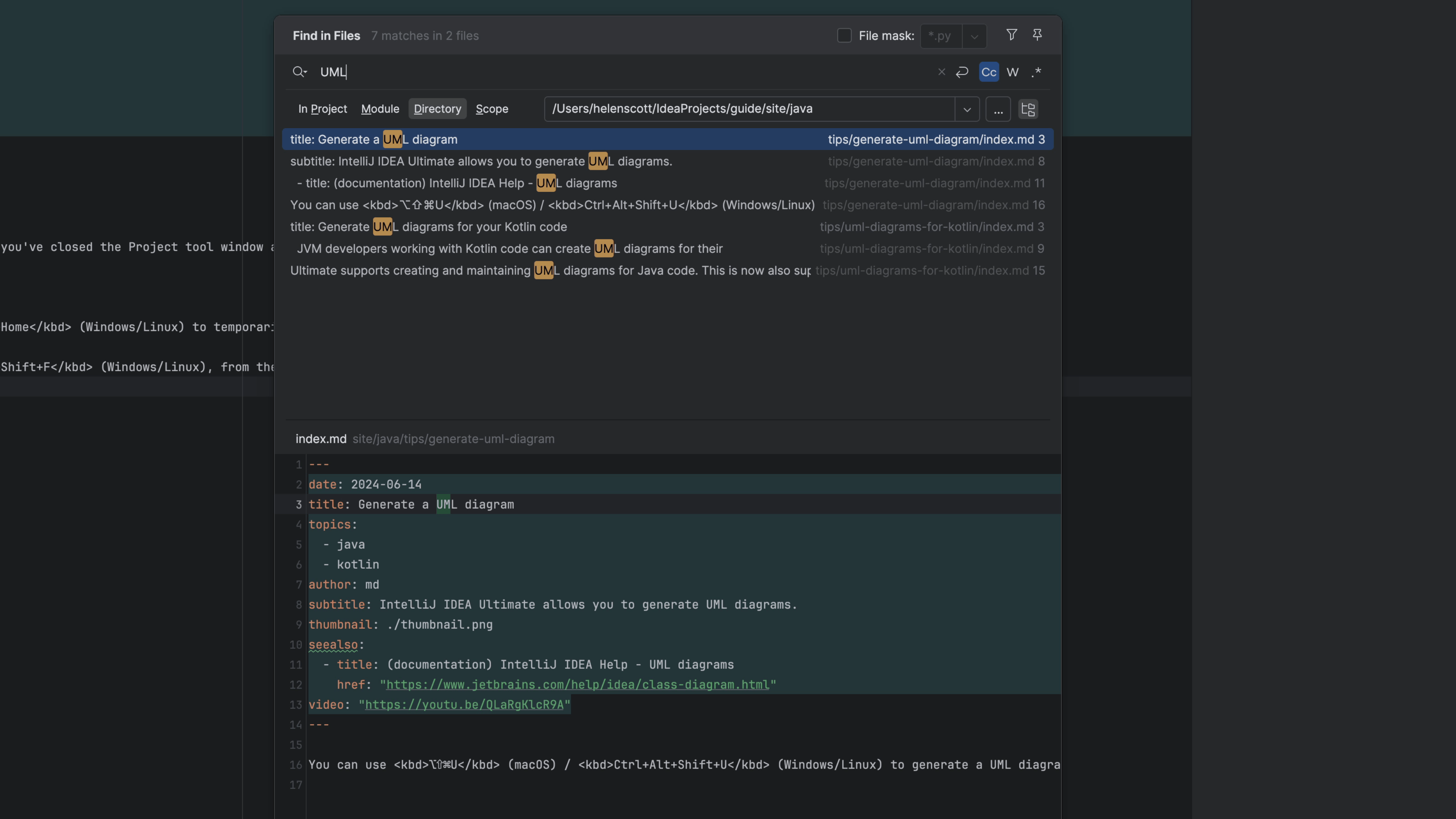Click into the UML search text field

click(622, 72)
